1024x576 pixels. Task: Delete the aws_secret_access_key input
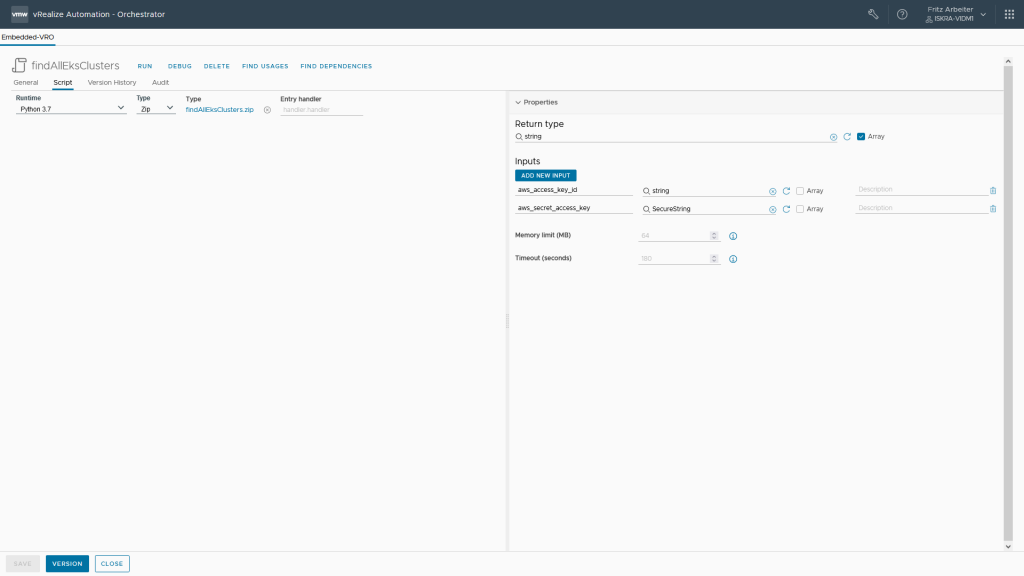click(993, 209)
